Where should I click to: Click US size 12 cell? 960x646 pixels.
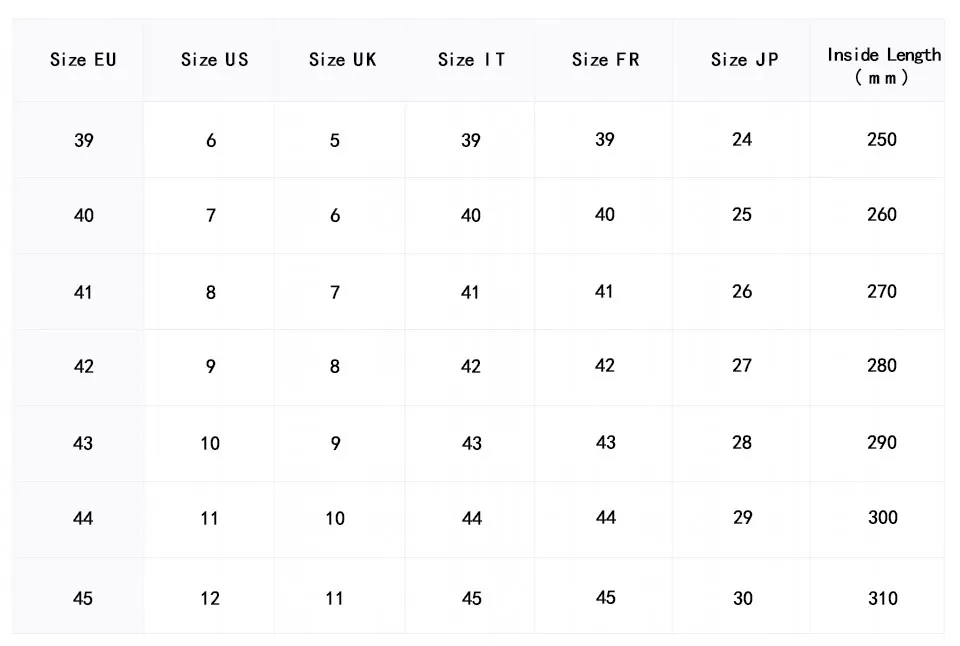pyautogui.click(x=210, y=598)
